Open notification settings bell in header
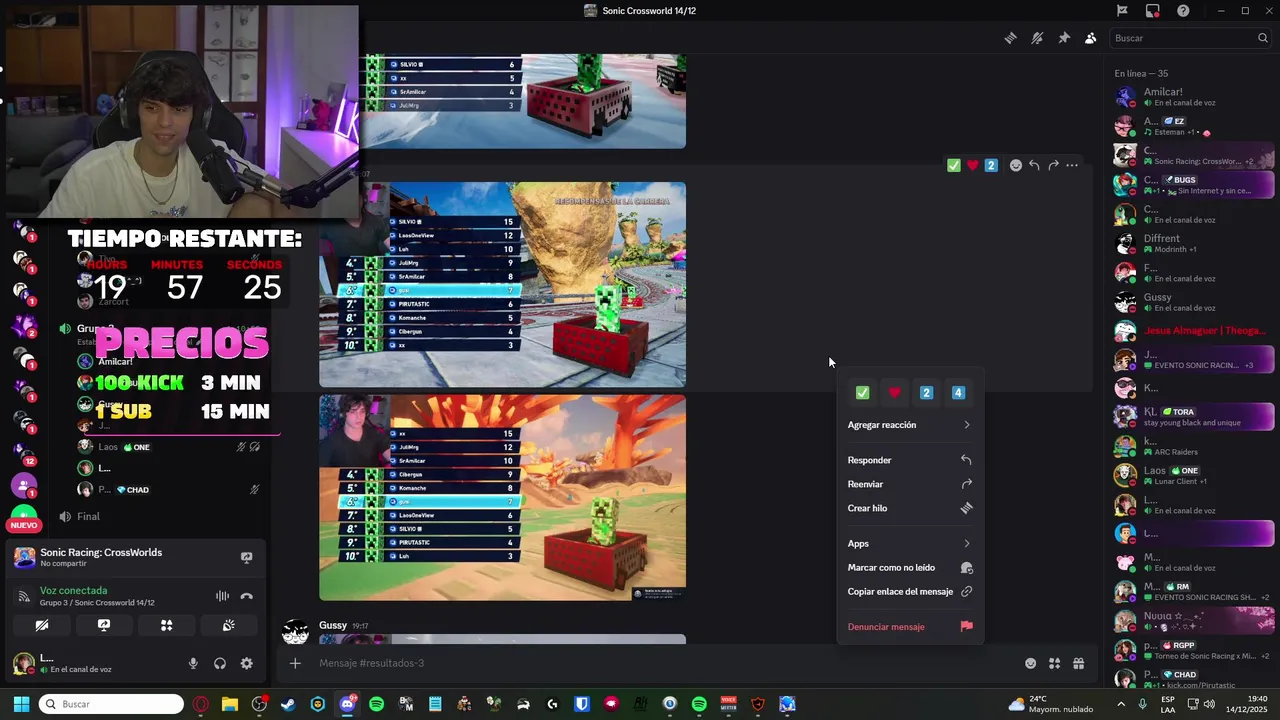This screenshot has width=1280, height=720. (x=1037, y=38)
